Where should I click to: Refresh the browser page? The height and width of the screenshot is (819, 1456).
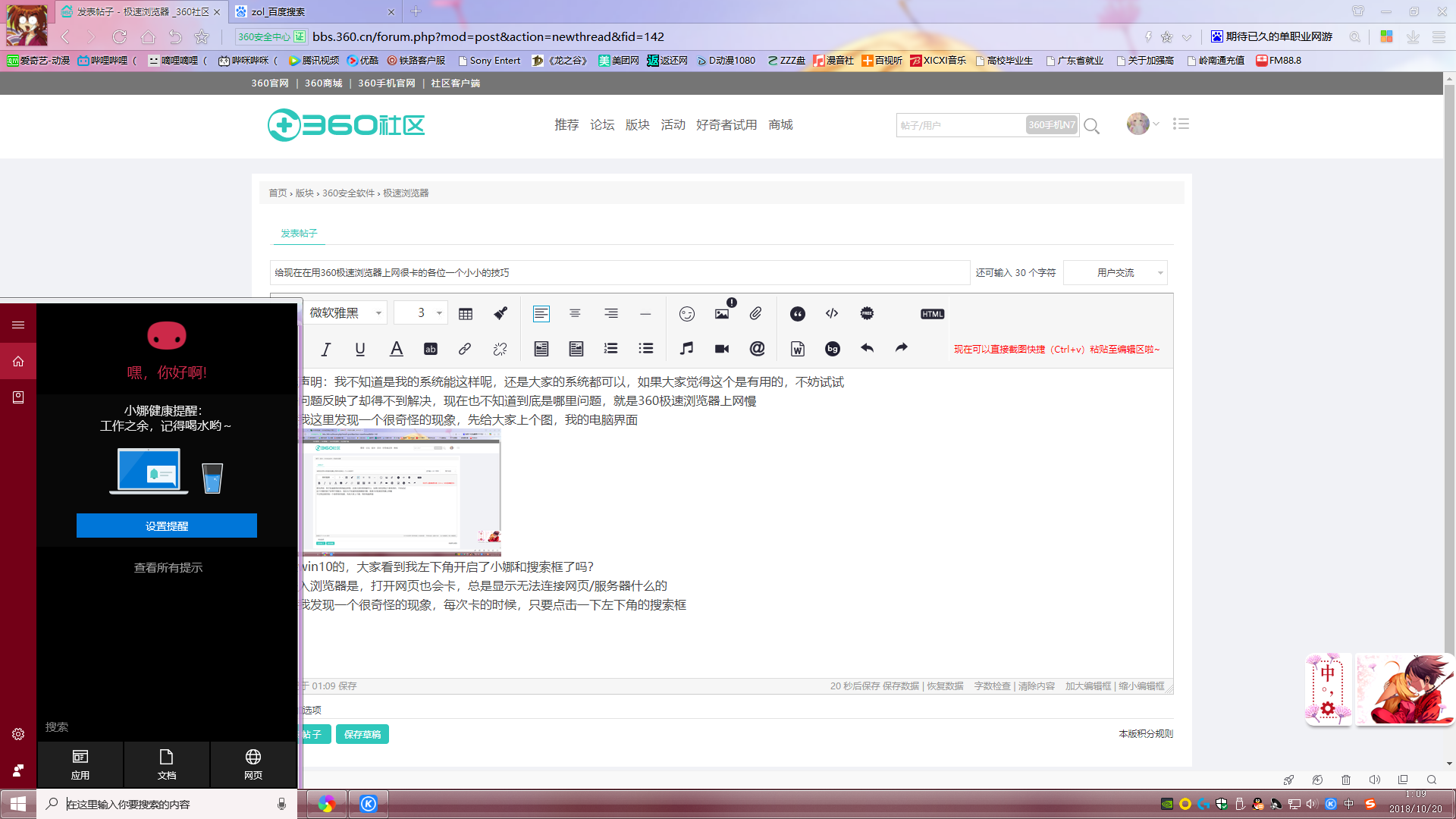coord(120,37)
